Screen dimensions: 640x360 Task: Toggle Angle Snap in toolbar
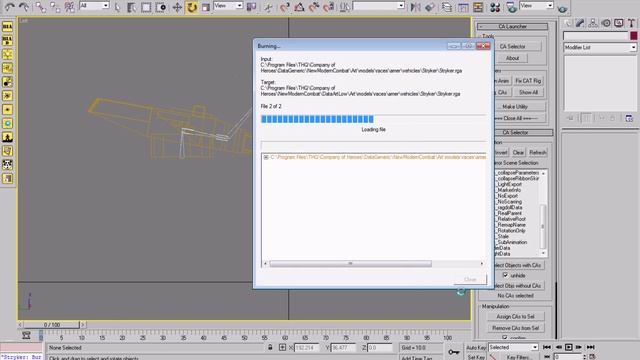coord(299,7)
